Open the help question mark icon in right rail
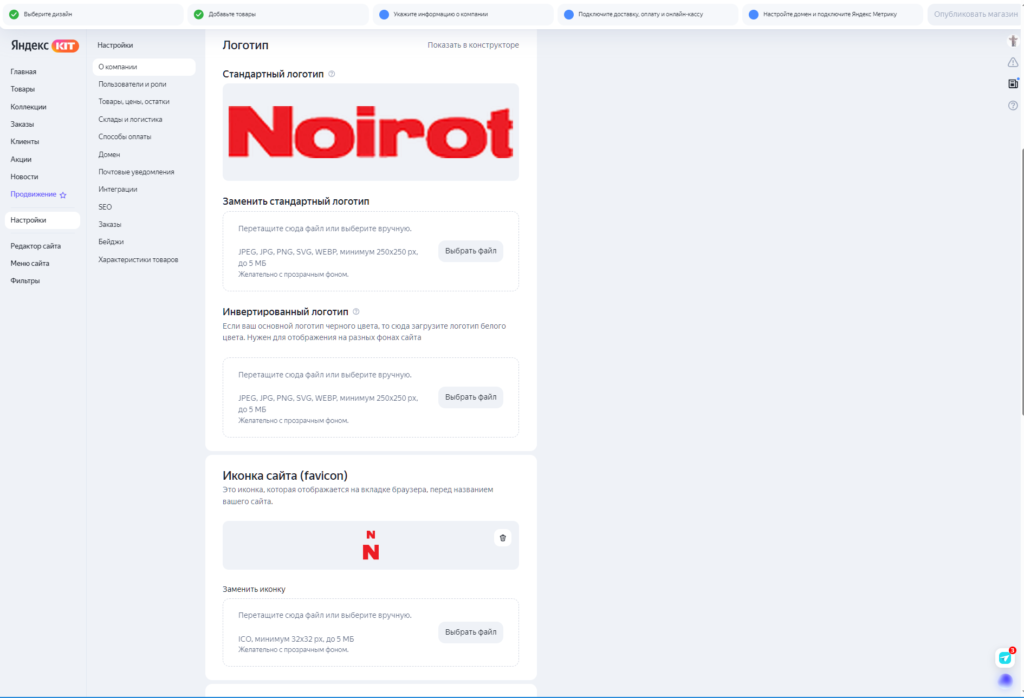This screenshot has width=1024, height=698. click(1013, 105)
